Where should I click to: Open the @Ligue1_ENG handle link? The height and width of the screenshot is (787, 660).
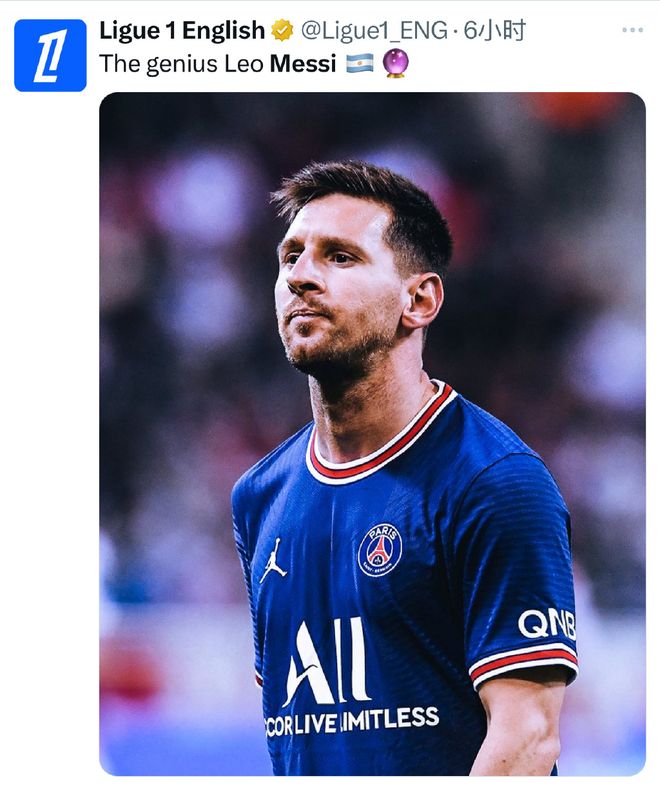374,31
